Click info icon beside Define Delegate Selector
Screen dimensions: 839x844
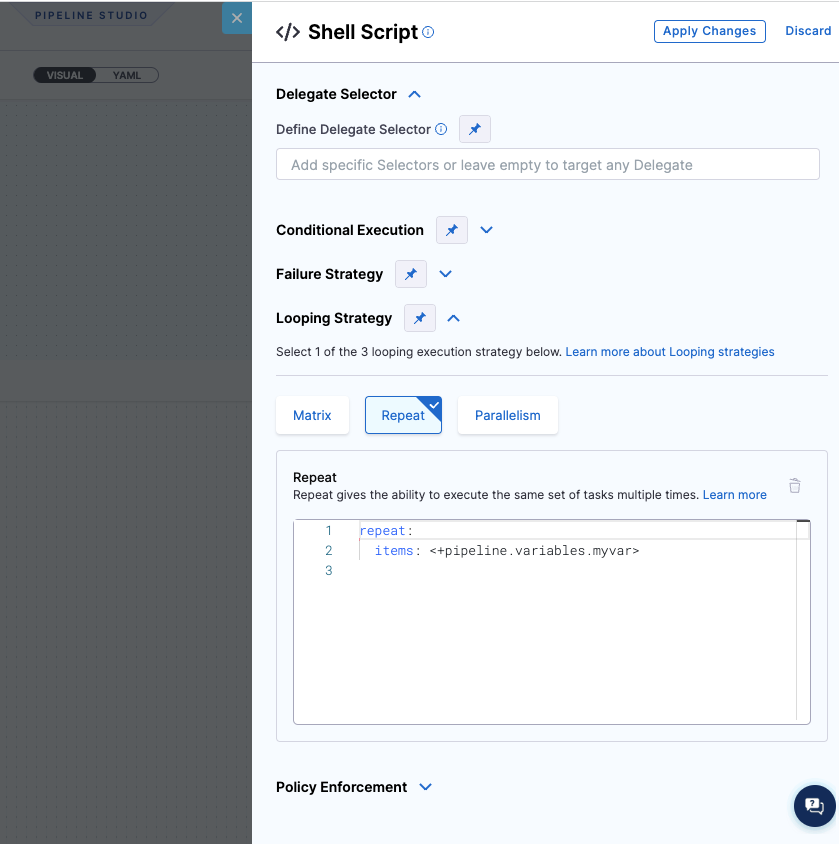click(x=441, y=129)
